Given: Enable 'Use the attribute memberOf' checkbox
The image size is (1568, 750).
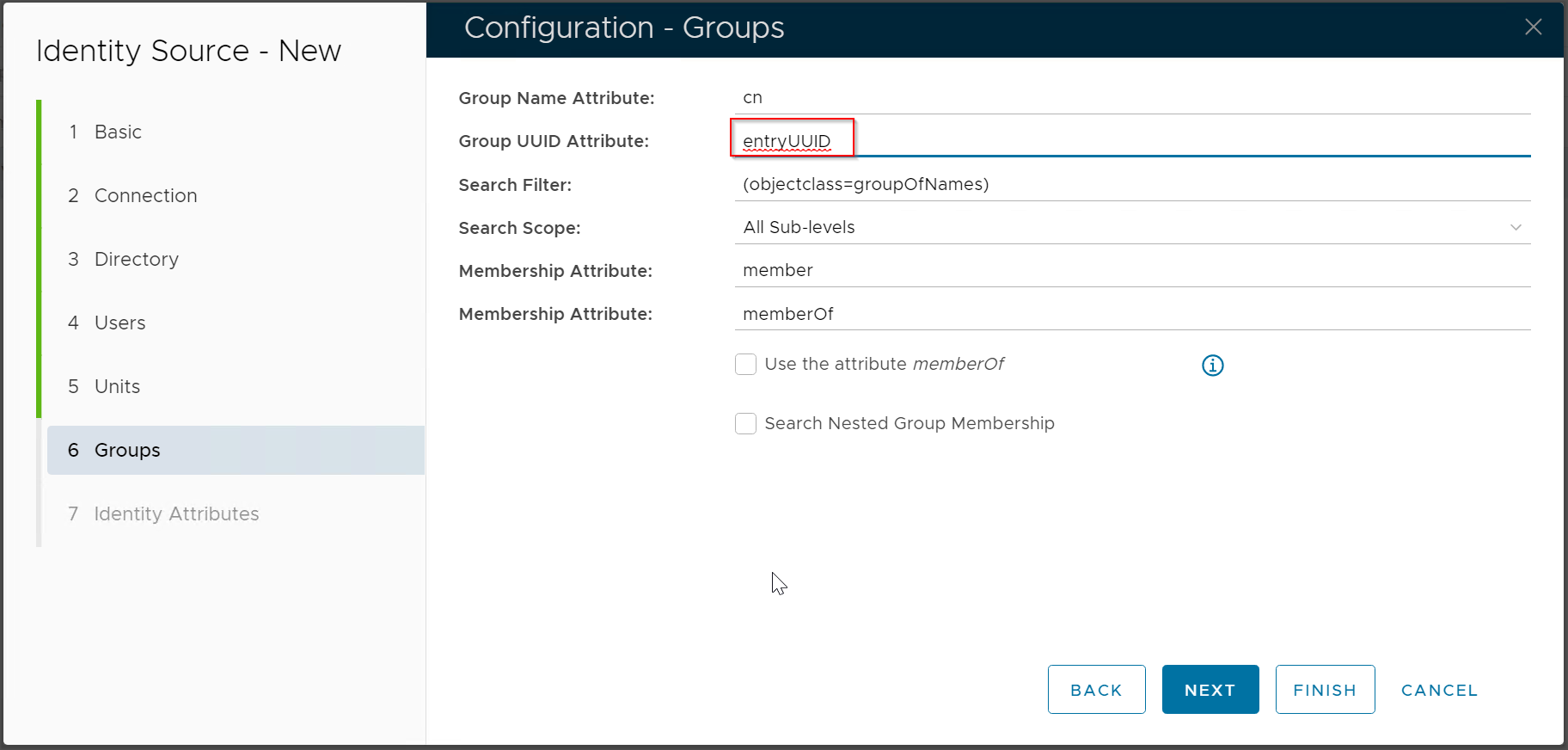Looking at the screenshot, I should pyautogui.click(x=745, y=365).
